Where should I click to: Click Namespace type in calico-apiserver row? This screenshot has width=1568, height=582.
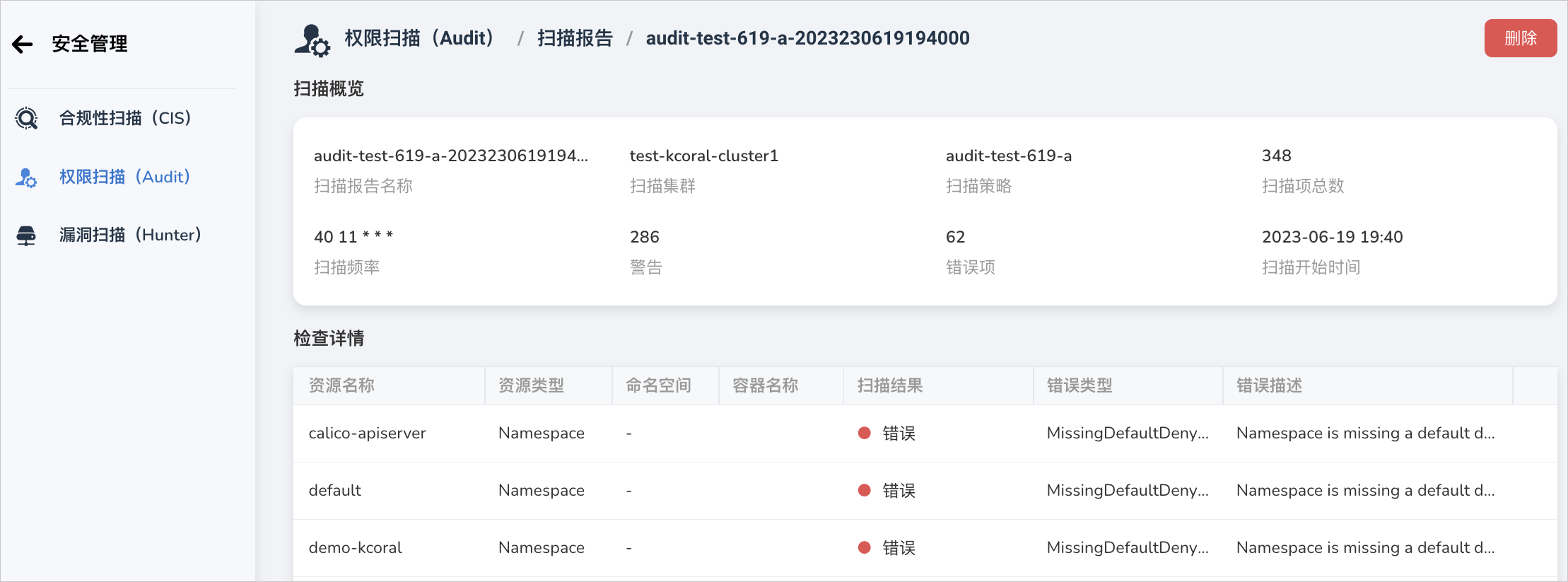coord(542,433)
